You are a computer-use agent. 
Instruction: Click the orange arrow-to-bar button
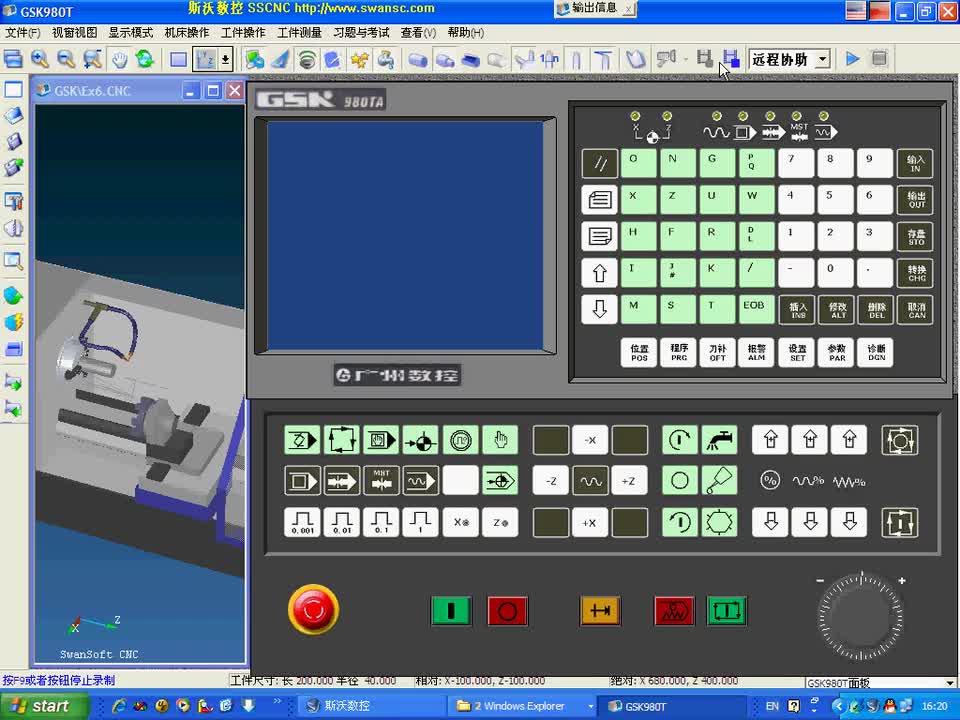click(x=600, y=611)
